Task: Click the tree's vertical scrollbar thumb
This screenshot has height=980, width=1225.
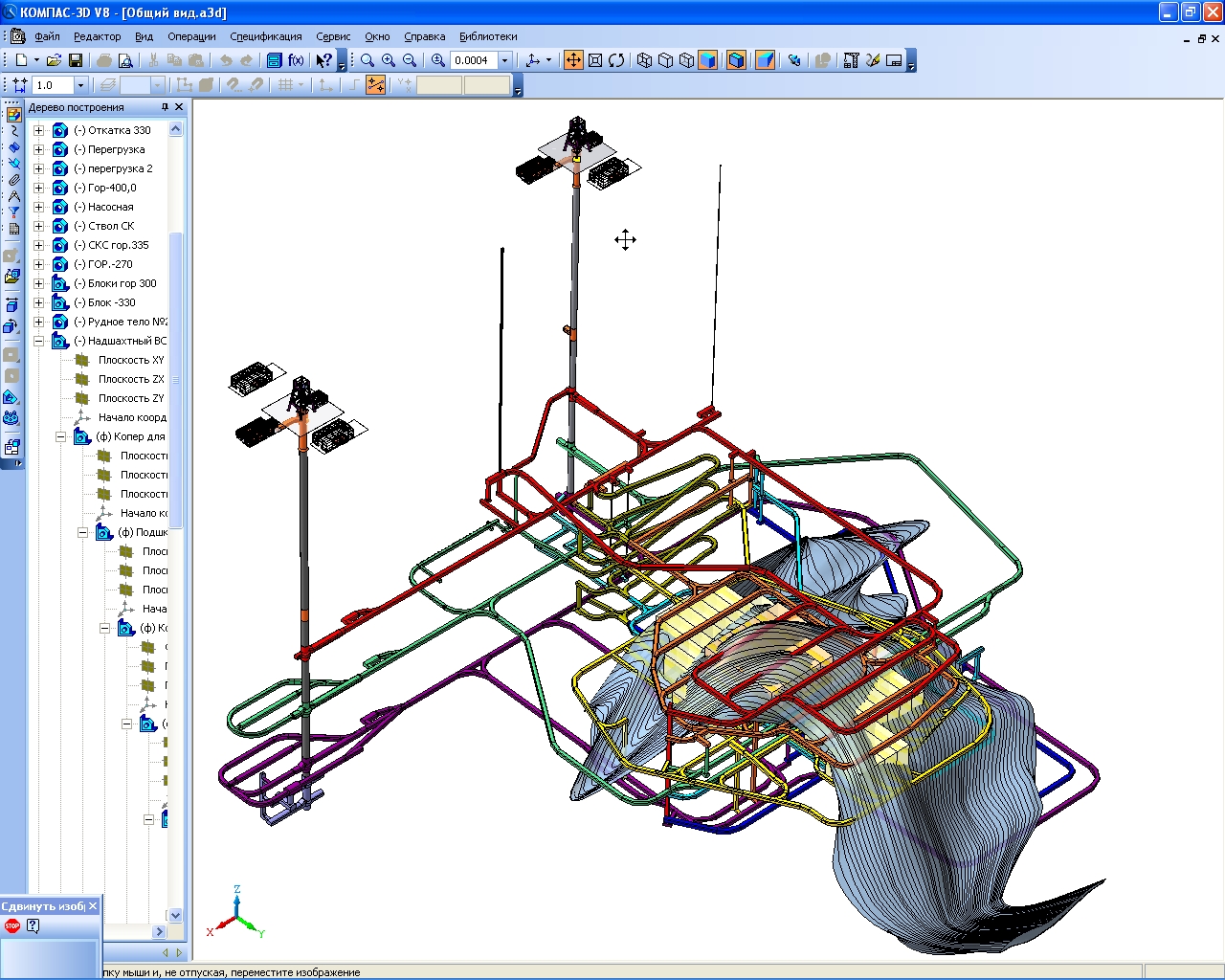Action: (175, 379)
